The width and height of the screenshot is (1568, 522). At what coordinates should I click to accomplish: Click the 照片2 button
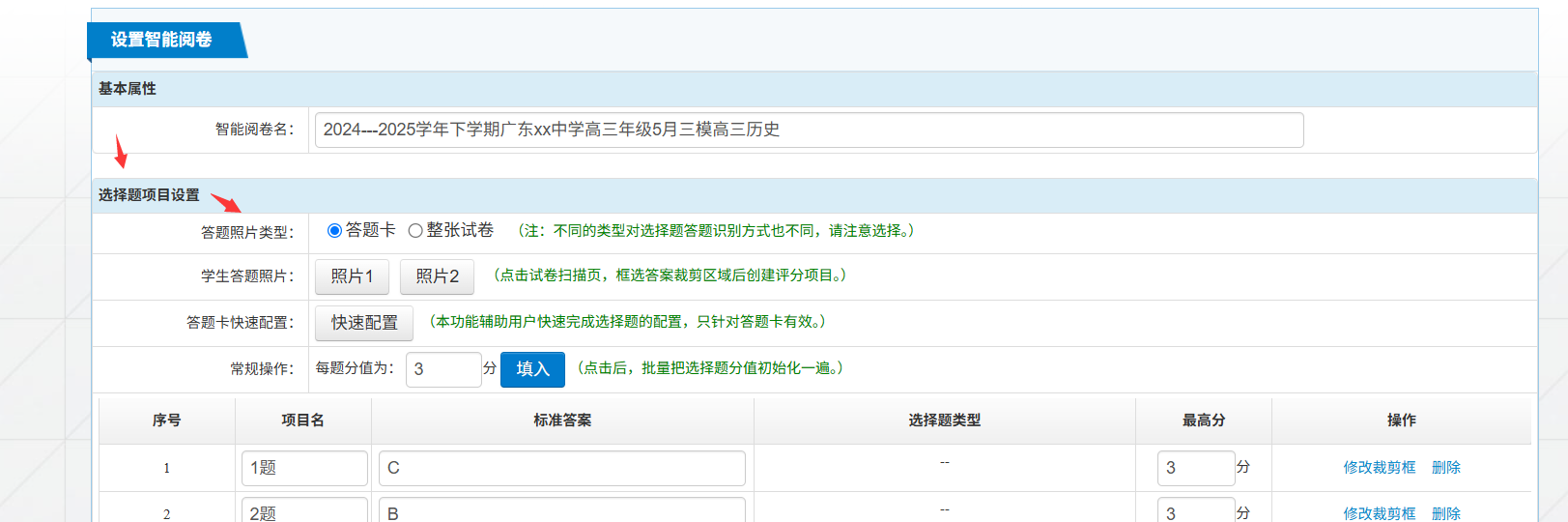tap(437, 276)
